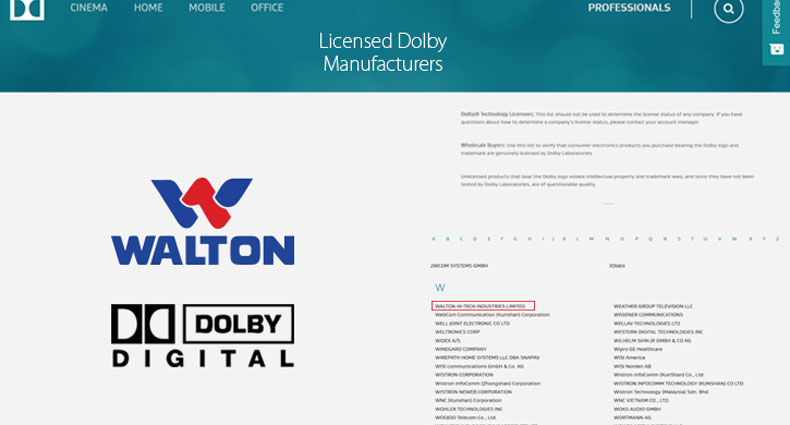The image size is (790, 425).
Task: Jump to letter A in the index
Action: 434,239
